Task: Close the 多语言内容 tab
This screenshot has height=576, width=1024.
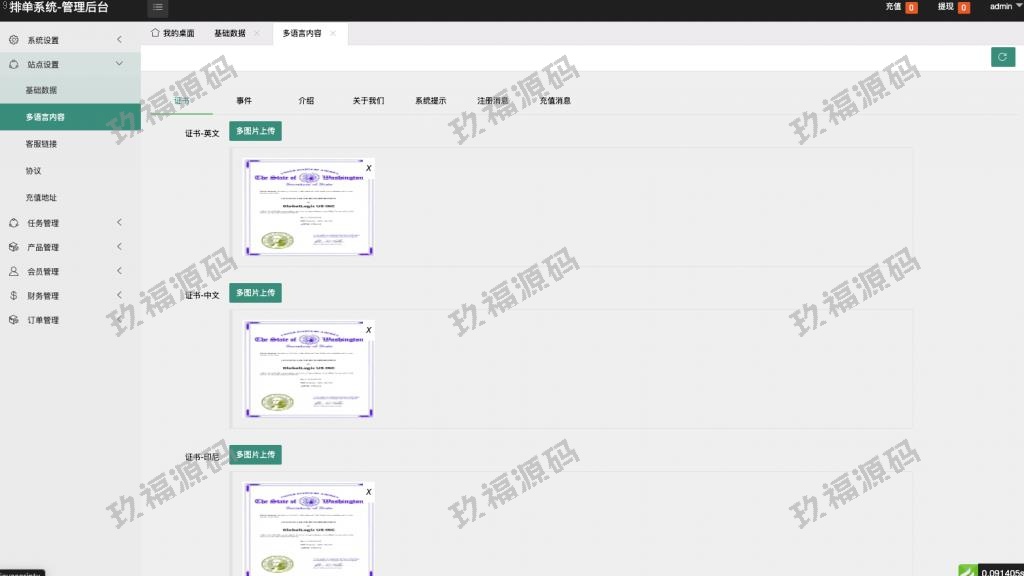Action: 333,34
